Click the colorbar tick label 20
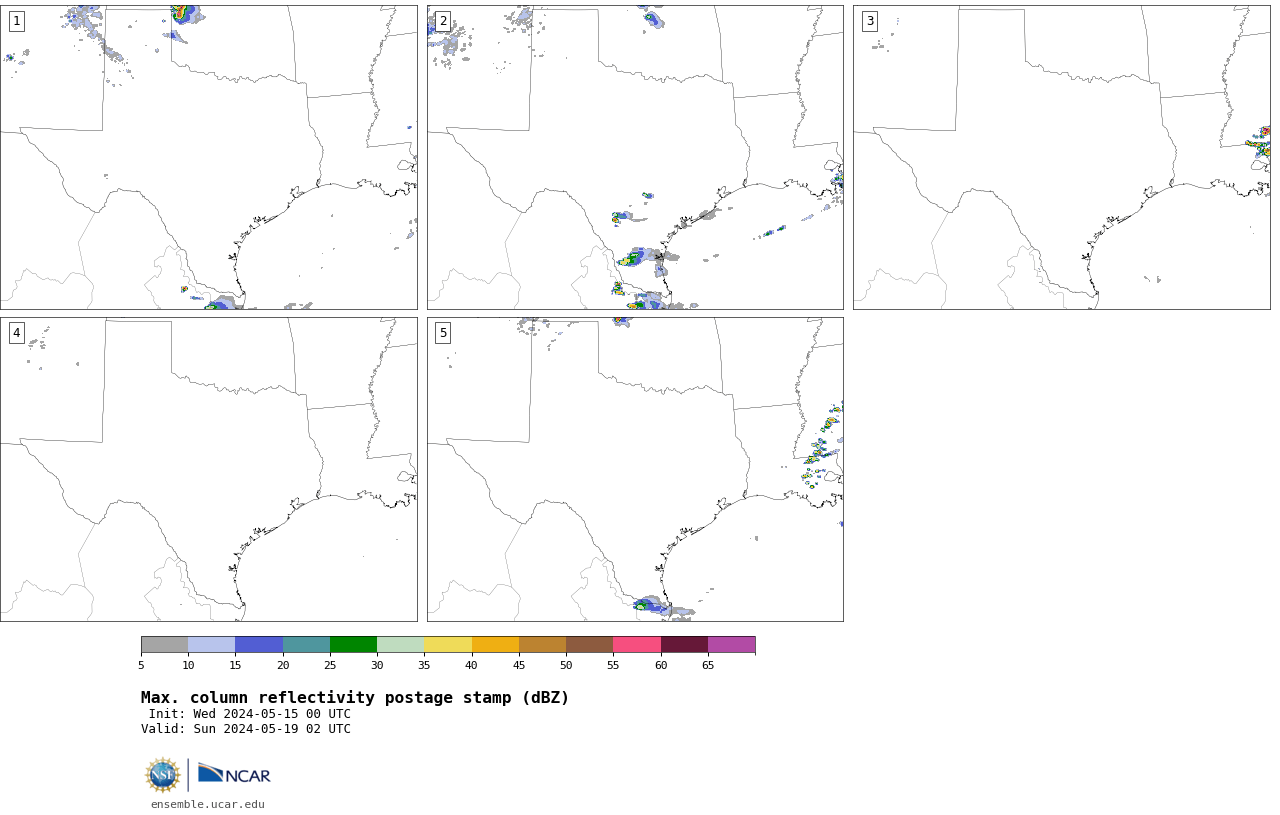The width and height of the screenshot is (1280, 815). (283, 665)
